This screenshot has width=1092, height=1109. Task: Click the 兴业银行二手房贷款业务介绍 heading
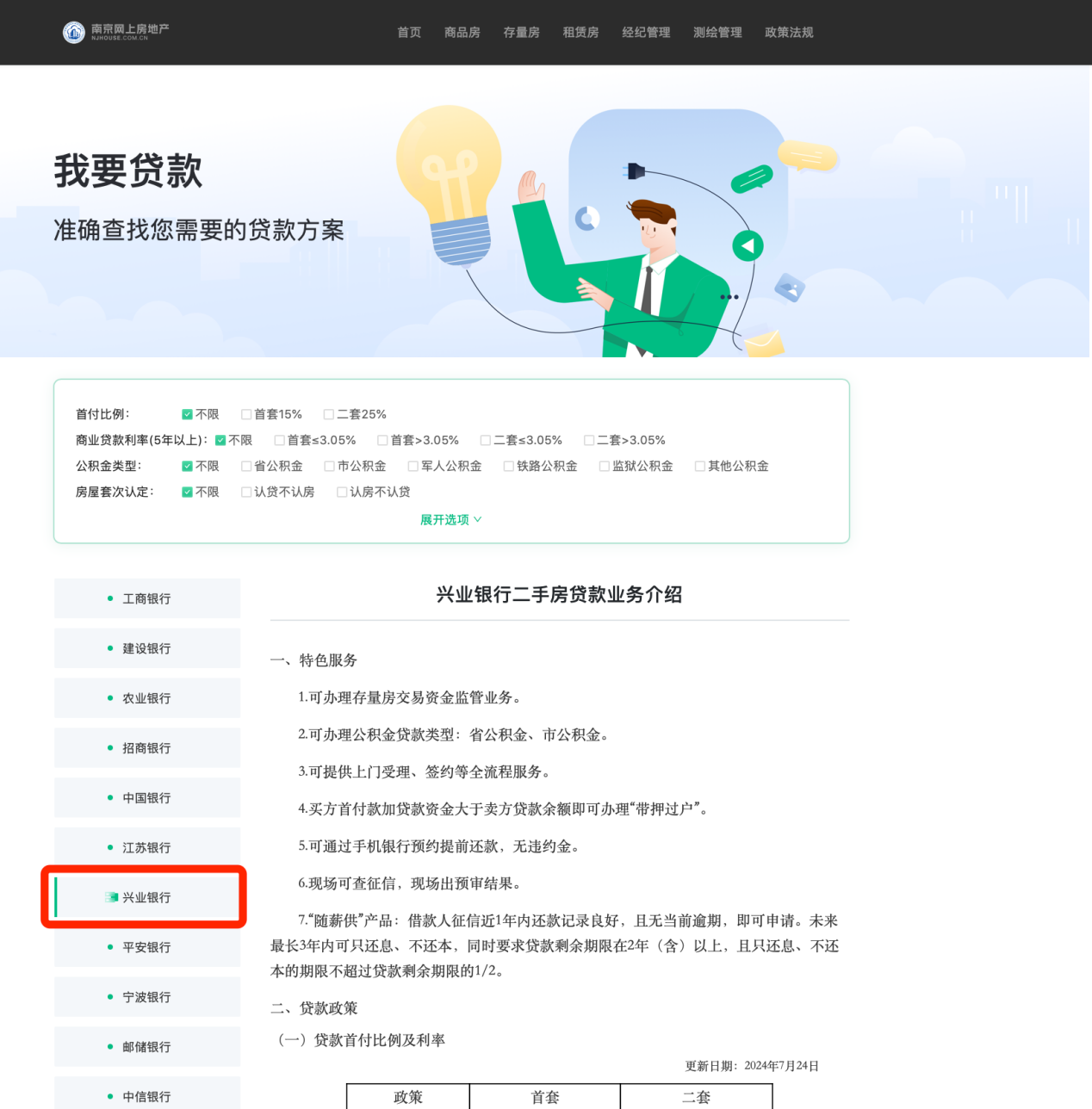click(559, 595)
